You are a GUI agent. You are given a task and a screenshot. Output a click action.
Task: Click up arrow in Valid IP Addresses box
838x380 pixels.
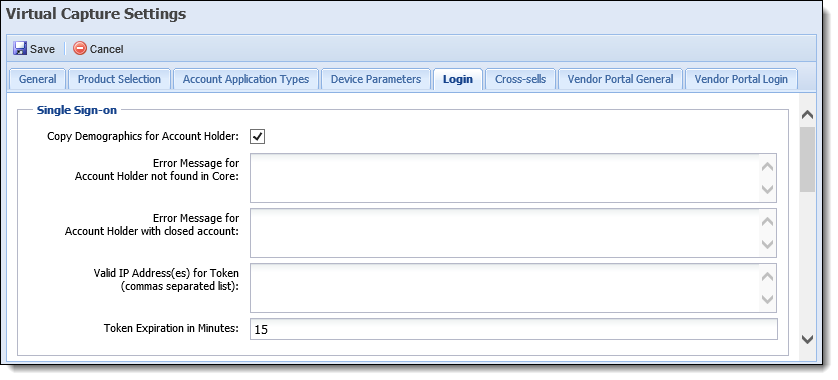pos(767,276)
